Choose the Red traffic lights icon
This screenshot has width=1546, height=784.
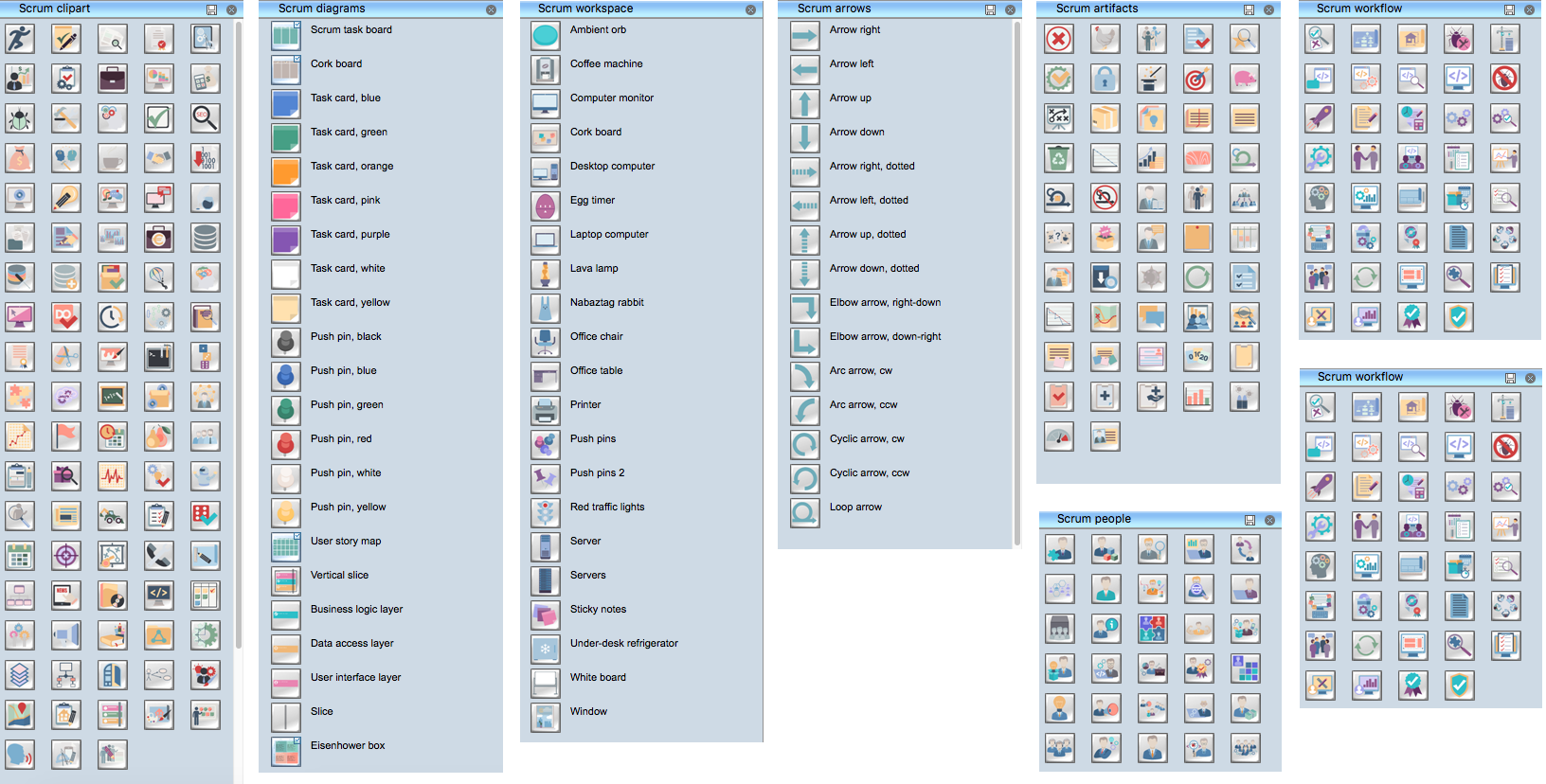point(546,513)
